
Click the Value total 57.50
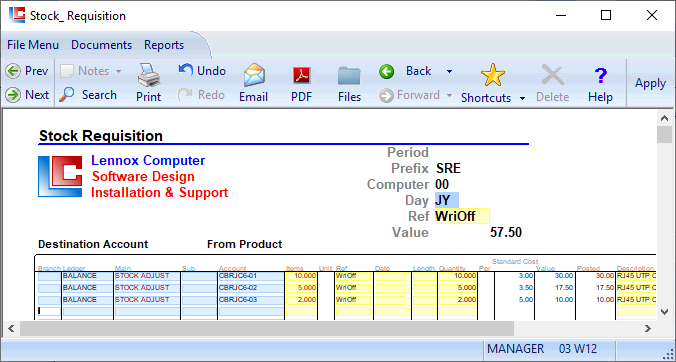[x=506, y=233]
